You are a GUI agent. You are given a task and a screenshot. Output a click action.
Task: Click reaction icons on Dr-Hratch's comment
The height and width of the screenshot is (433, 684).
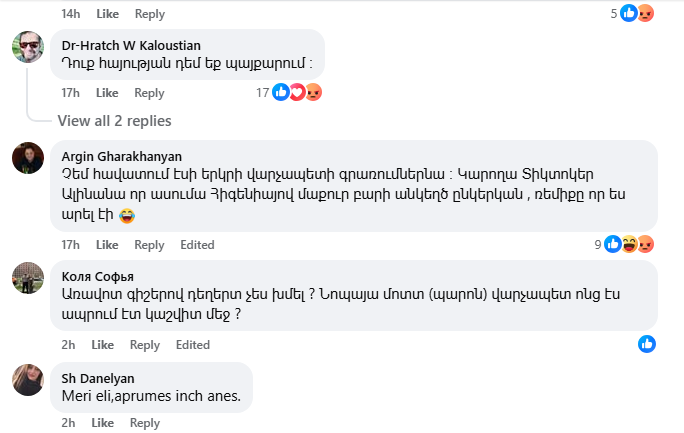[x=297, y=93]
